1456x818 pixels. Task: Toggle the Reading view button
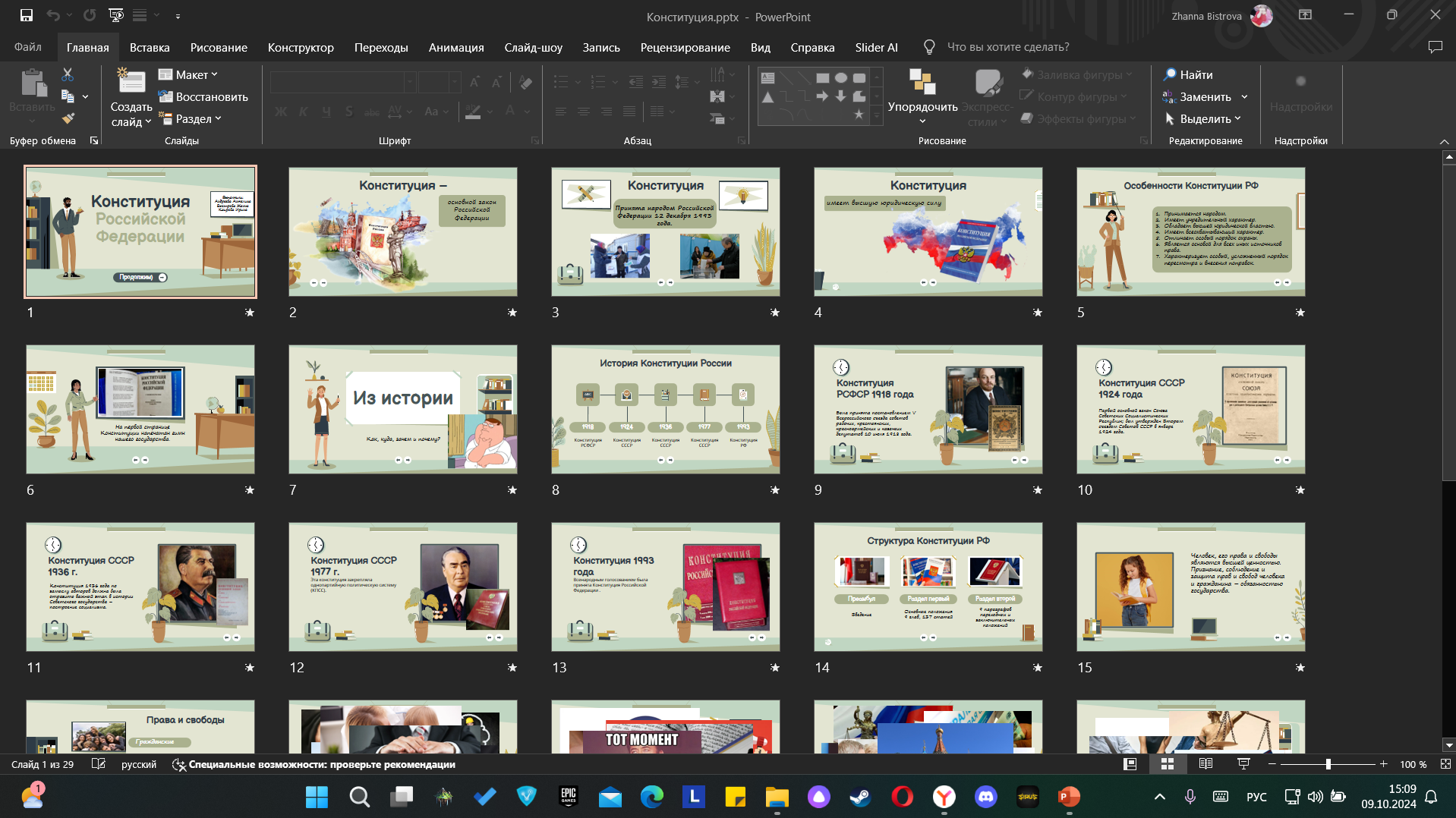(x=1205, y=764)
